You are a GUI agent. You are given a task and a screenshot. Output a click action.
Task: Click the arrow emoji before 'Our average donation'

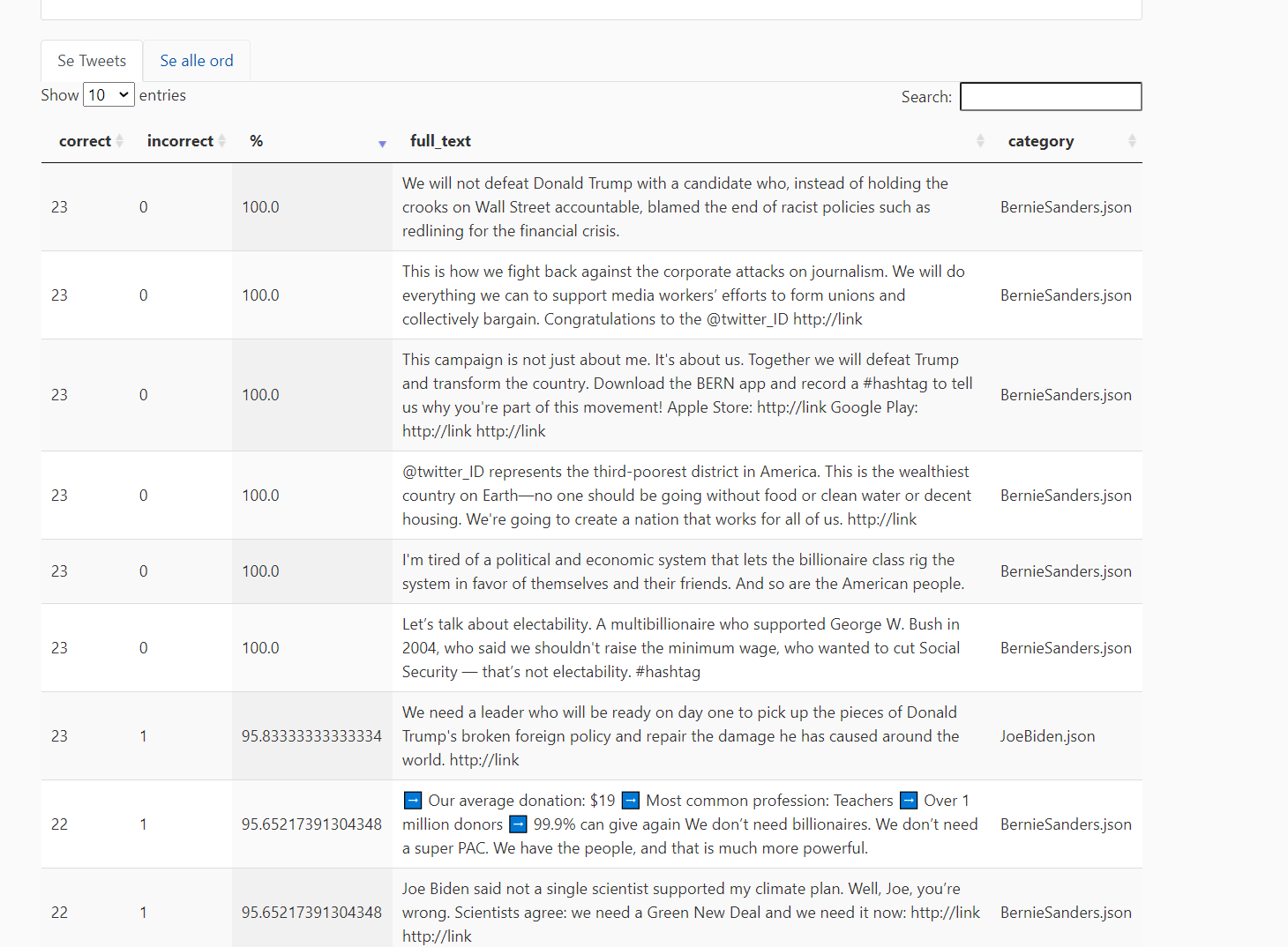pyautogui.click(x=412, y=801)
